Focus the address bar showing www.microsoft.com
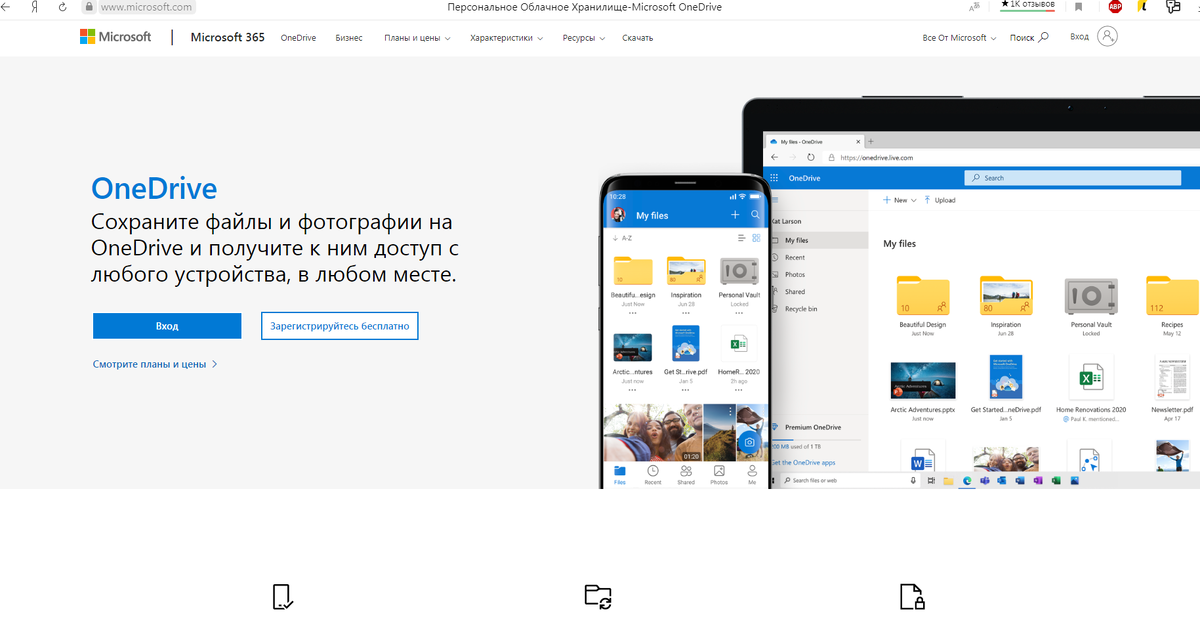Screen dimensions: 1200x617 click(147, 7)
